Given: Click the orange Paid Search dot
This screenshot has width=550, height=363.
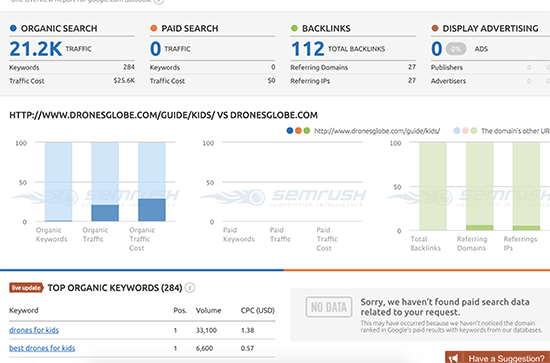Looking at the screenshot, I should (154, 28).
